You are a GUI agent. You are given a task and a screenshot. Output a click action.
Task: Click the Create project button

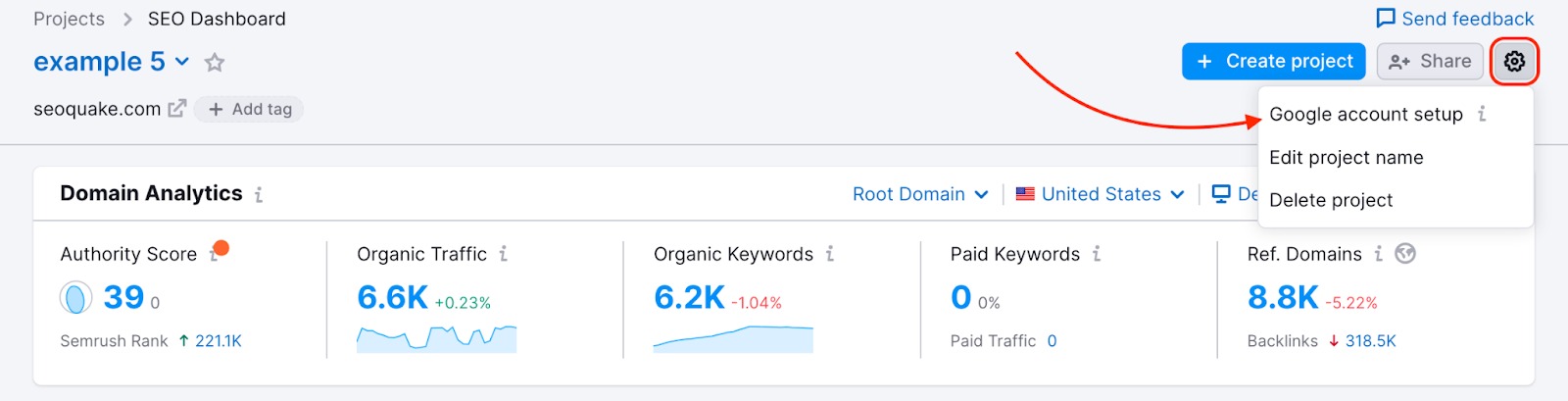tap(1274, 61)
